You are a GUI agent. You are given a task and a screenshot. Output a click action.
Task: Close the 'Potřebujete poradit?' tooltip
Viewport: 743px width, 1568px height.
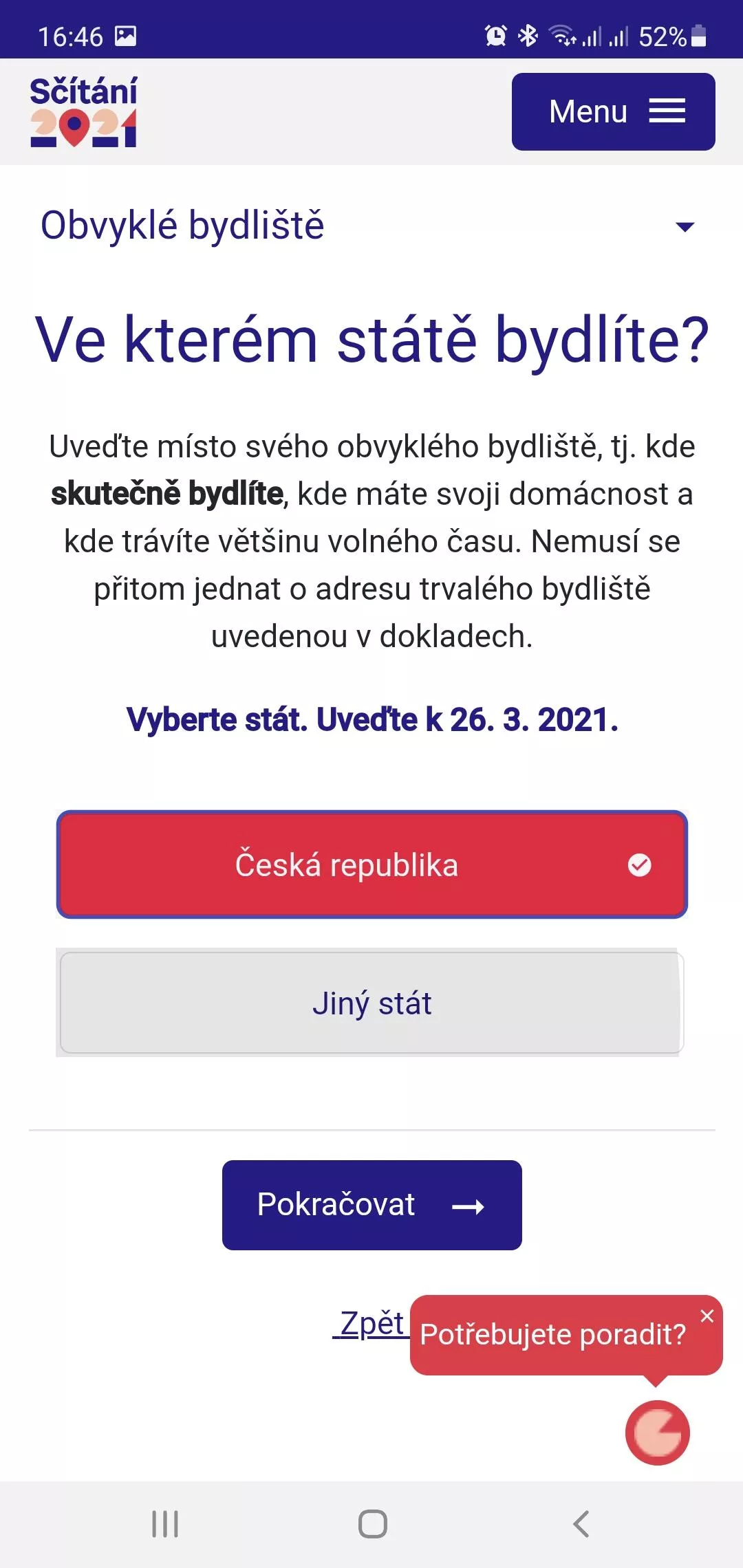pyautogui.click(x=707, y=1316)
